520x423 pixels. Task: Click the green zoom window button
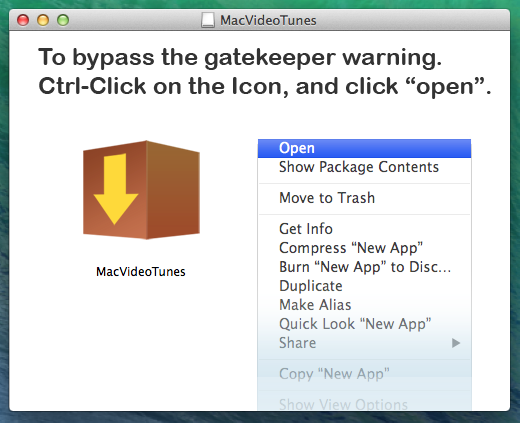point(63,20)
